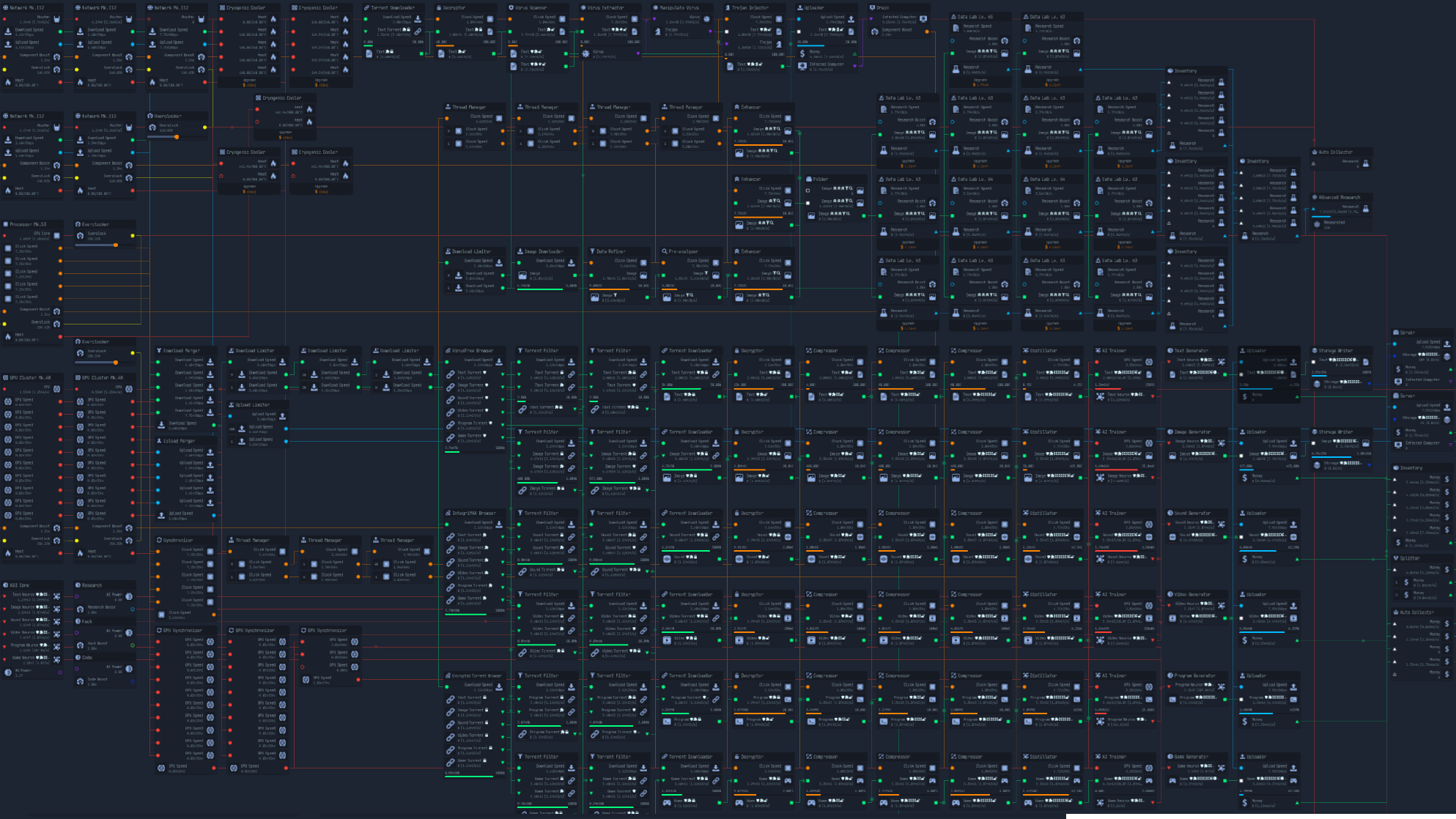
Task: Click Download Merger's output Download Speed icon
Action: coord(161,424)
